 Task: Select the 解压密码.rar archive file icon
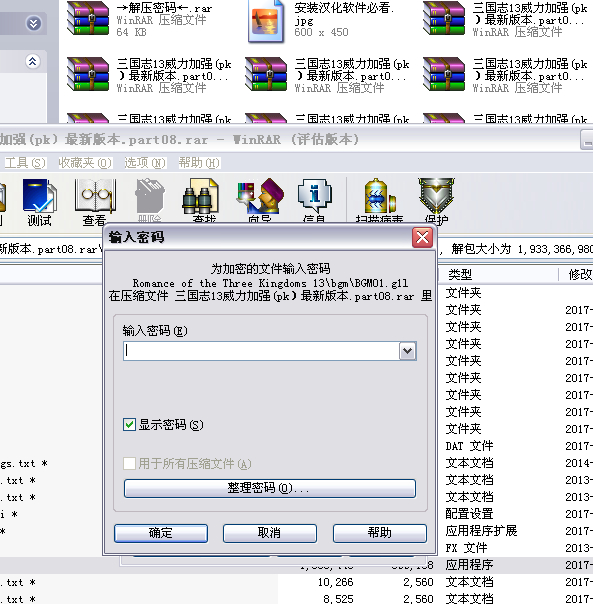point(88,18)
